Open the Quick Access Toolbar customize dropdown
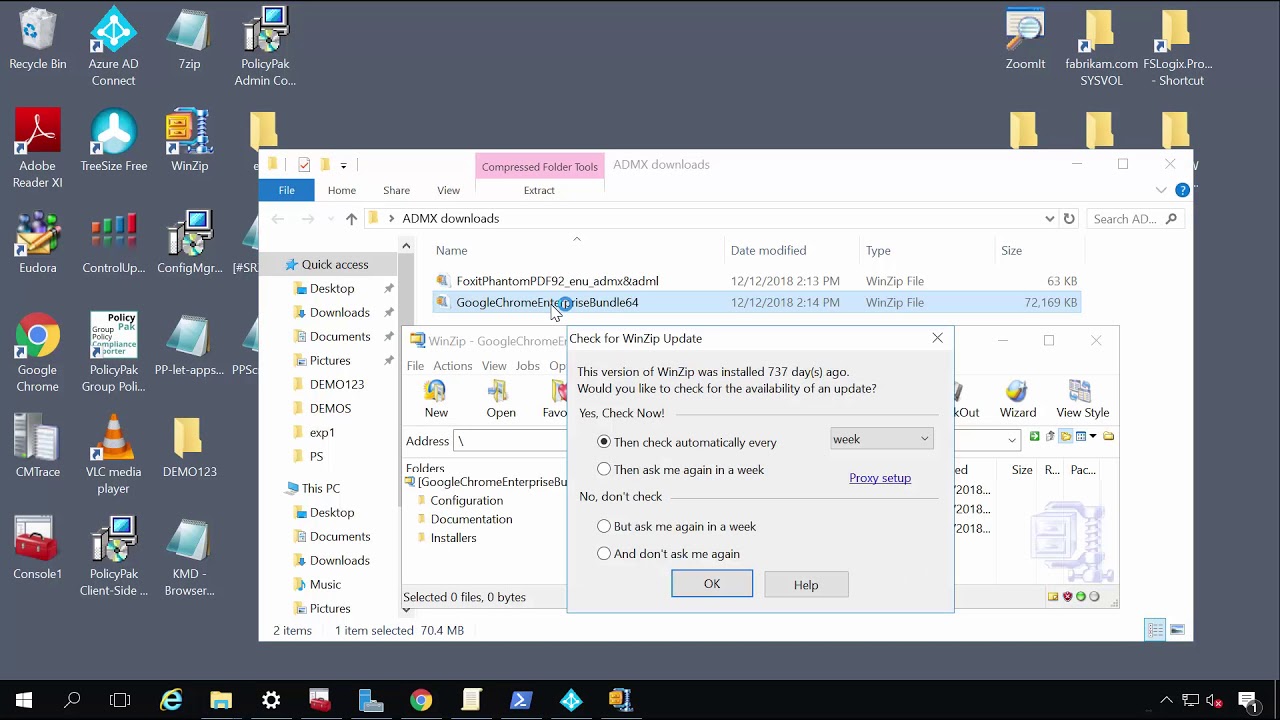This screenshot has width=1280, height=720. click(x=343, y=165)
